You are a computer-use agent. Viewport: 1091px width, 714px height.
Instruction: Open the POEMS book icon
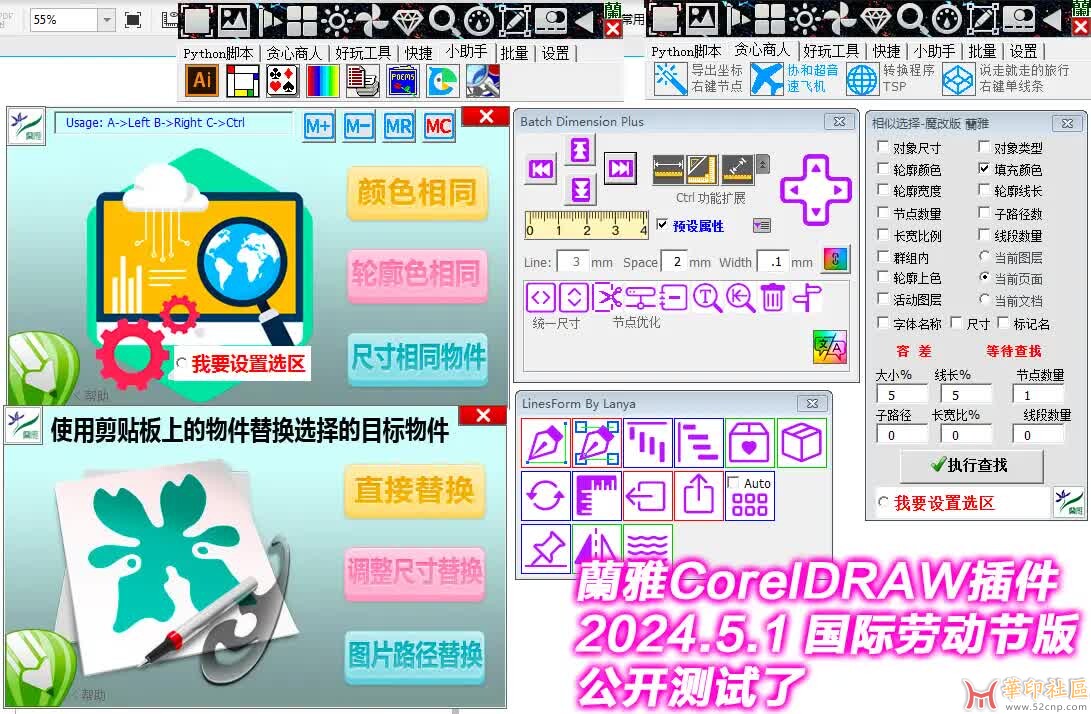403,81
